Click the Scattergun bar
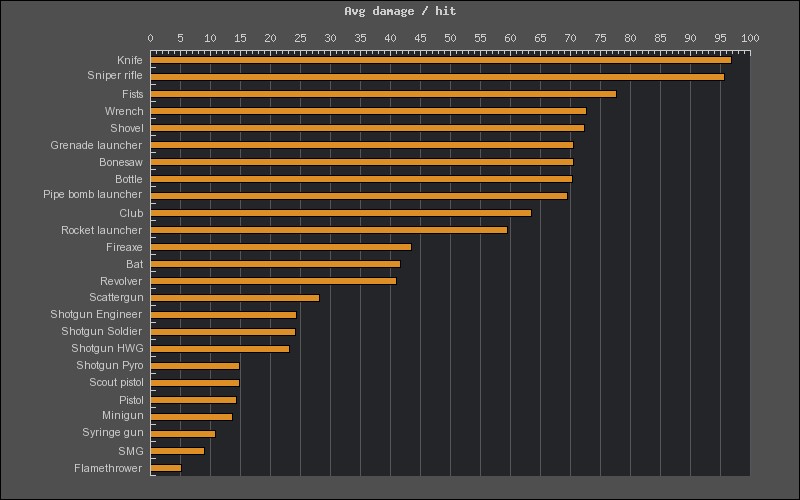The image size is (800, 500). click(x=235, y=297)
